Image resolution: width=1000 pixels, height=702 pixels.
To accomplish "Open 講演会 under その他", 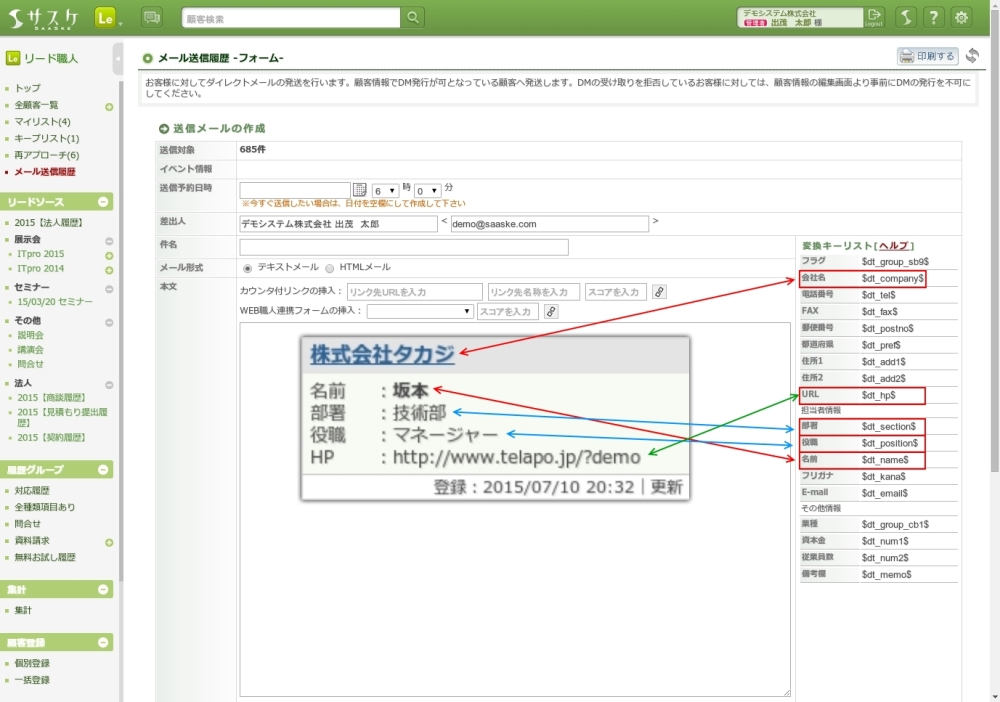I will pos(31,349).
